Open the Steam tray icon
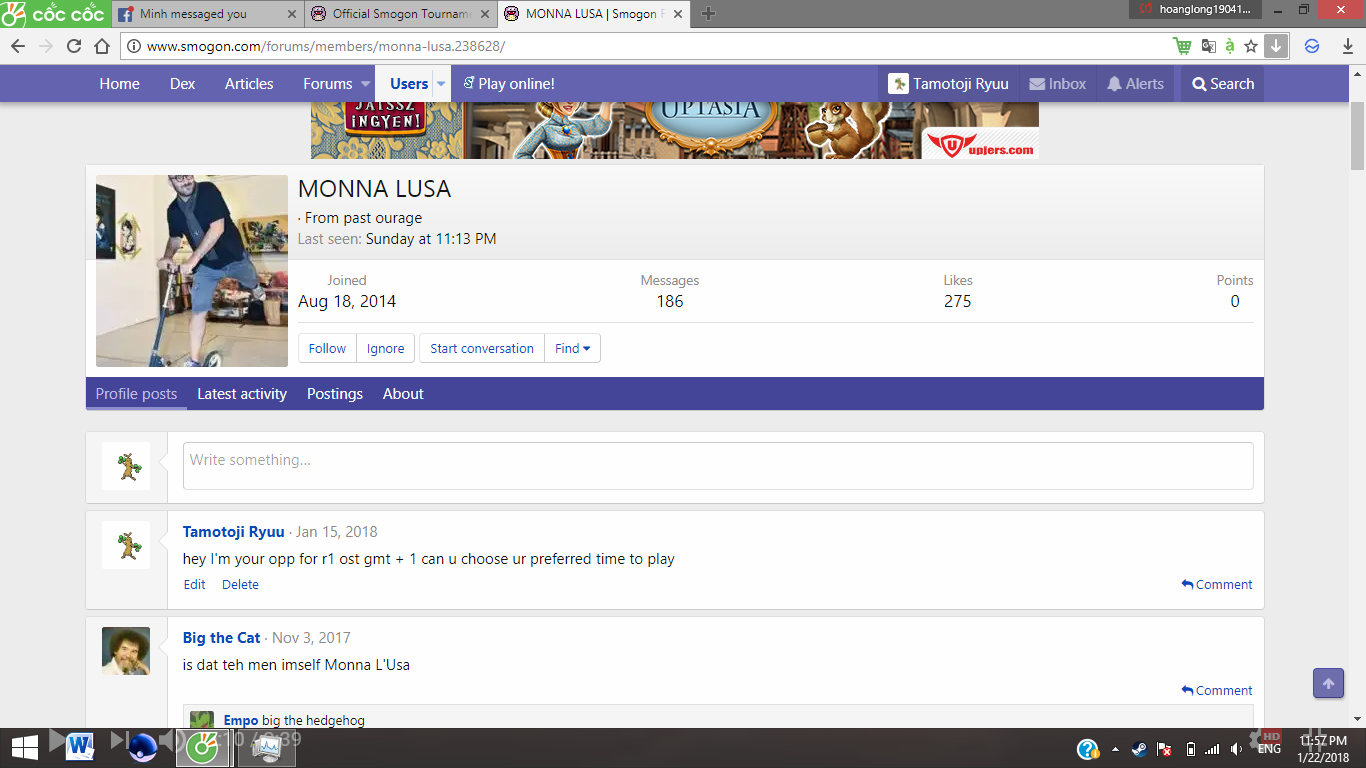This screenshot has height=768, width=1366. coord(1139,749)
